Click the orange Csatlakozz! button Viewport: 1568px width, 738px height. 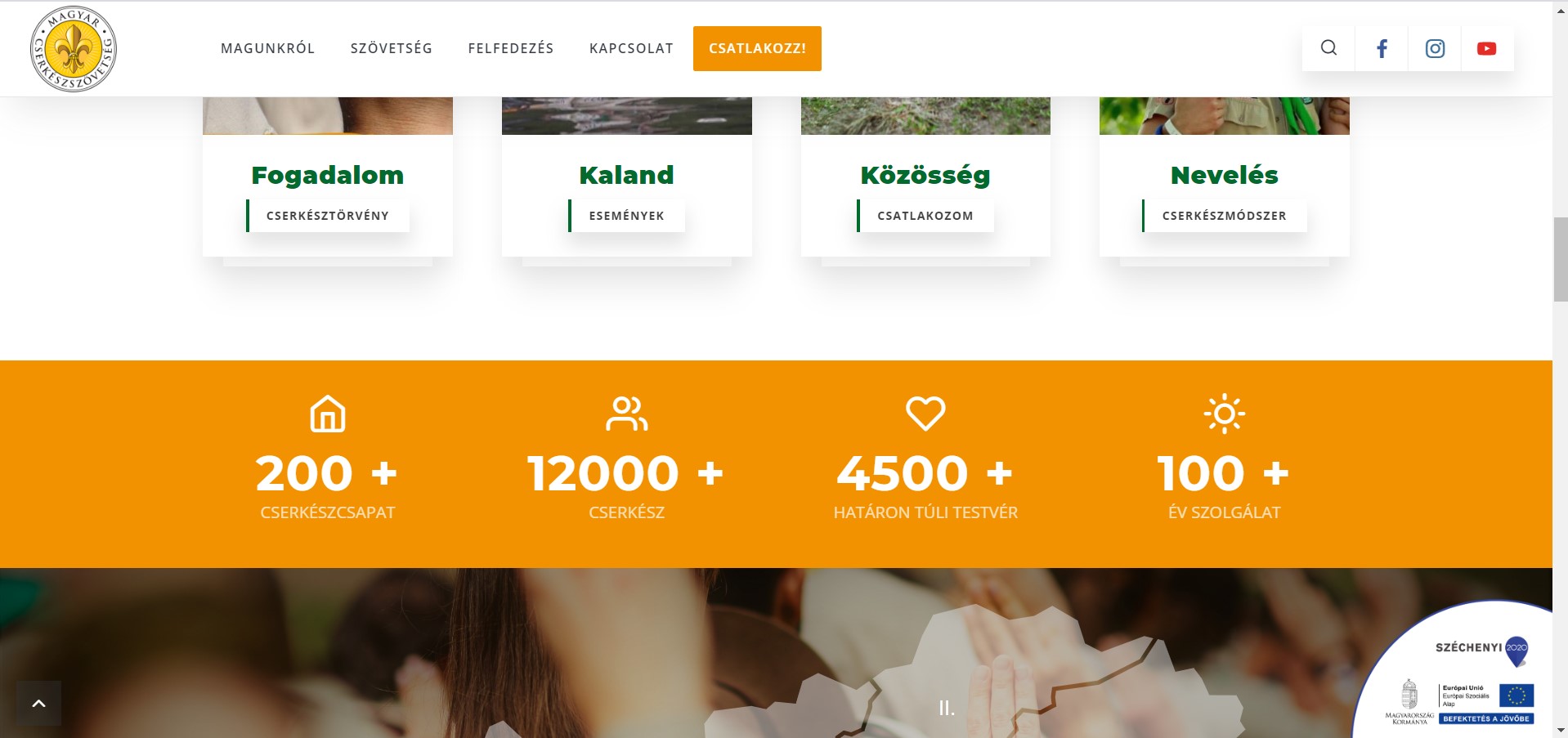(x=757, y=48)
